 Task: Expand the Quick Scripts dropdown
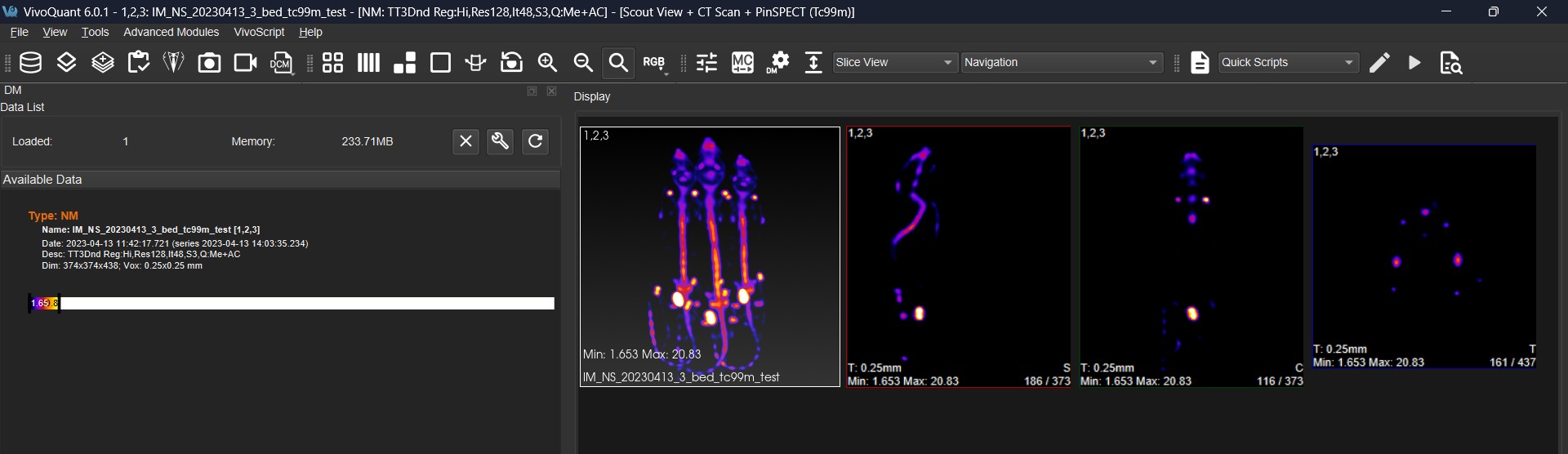tap(1288, 63)
